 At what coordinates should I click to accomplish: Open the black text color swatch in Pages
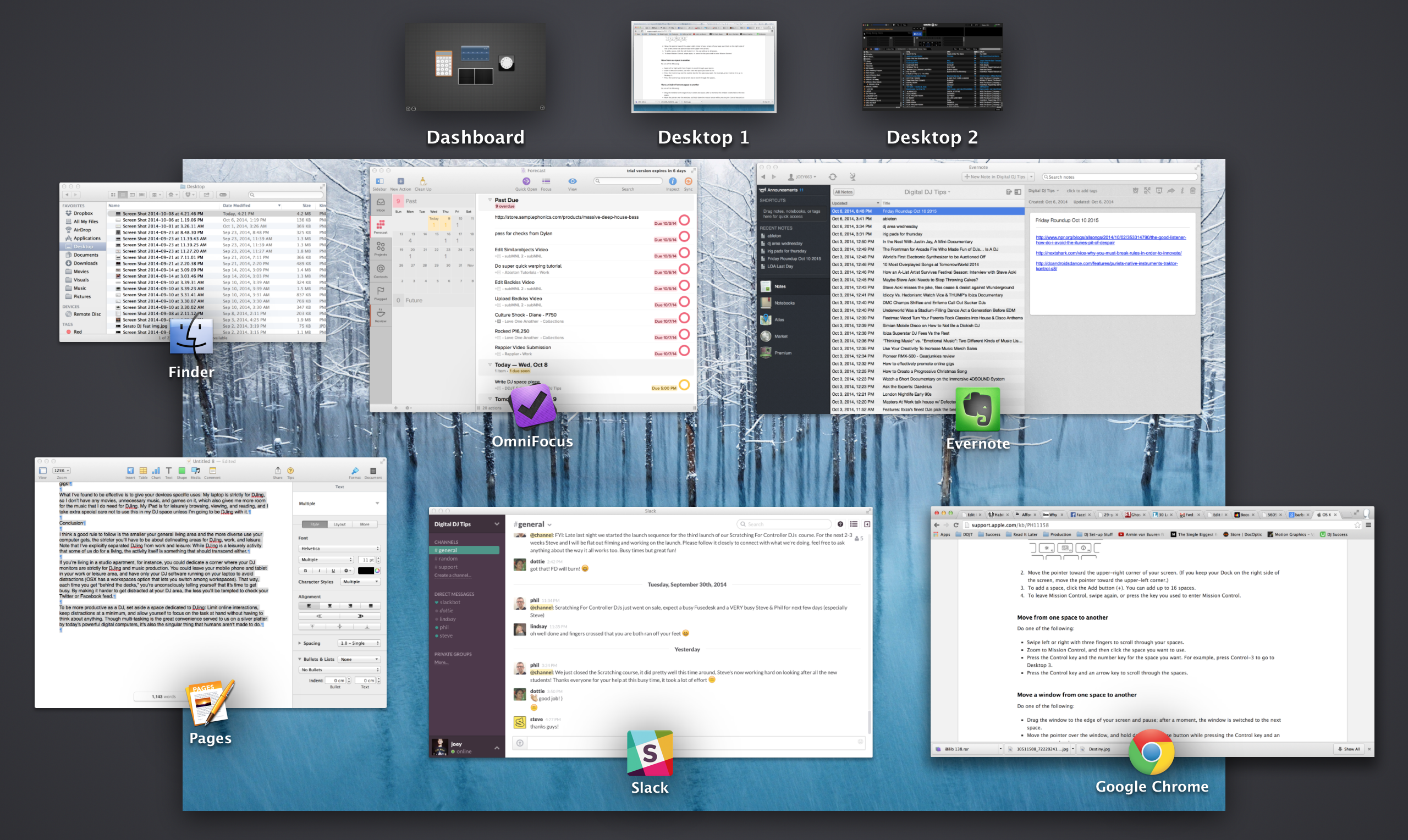[x=365, y=571]
